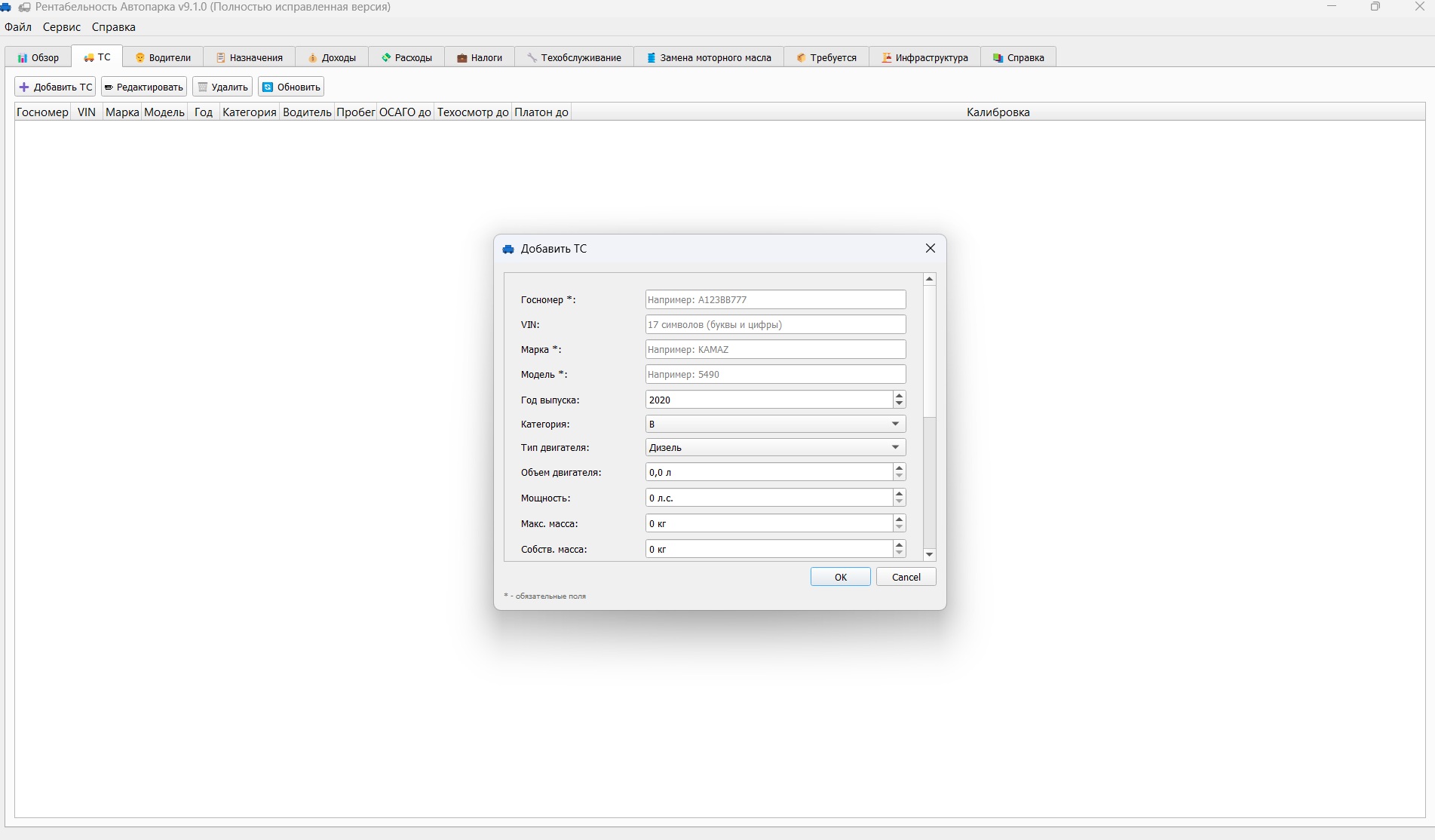Increase Объем двигателя with up arrow
Viewport: 1435px width, 840px height.
coord(899,468)
